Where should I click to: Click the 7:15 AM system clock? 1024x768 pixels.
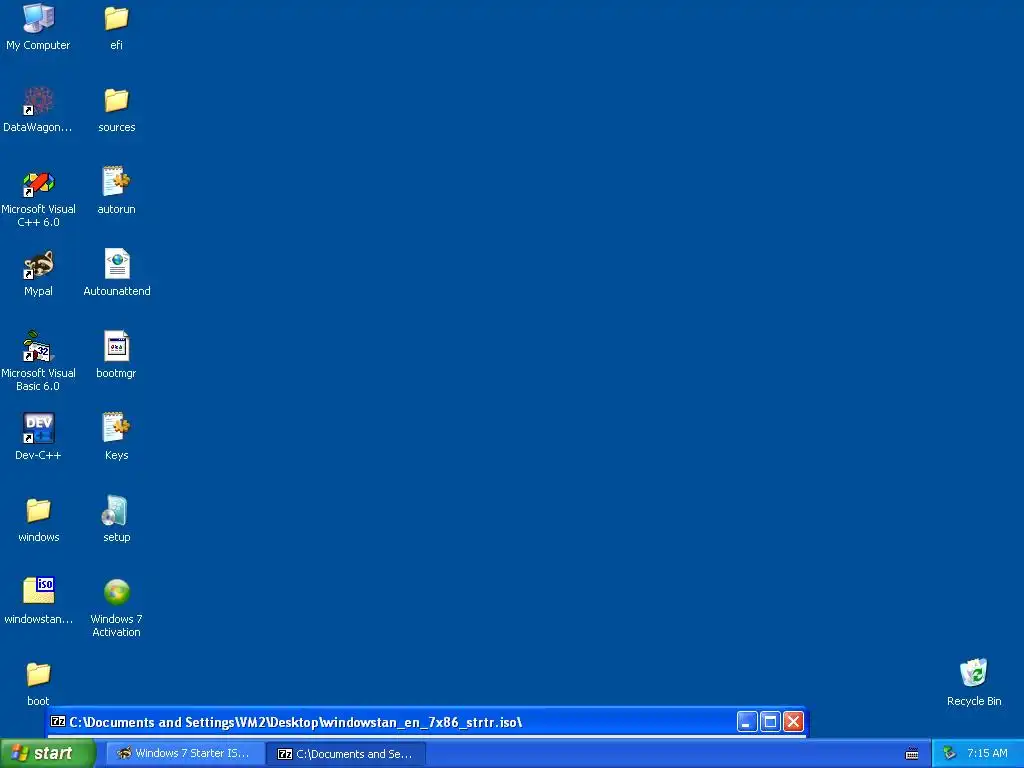click(987, 754)
